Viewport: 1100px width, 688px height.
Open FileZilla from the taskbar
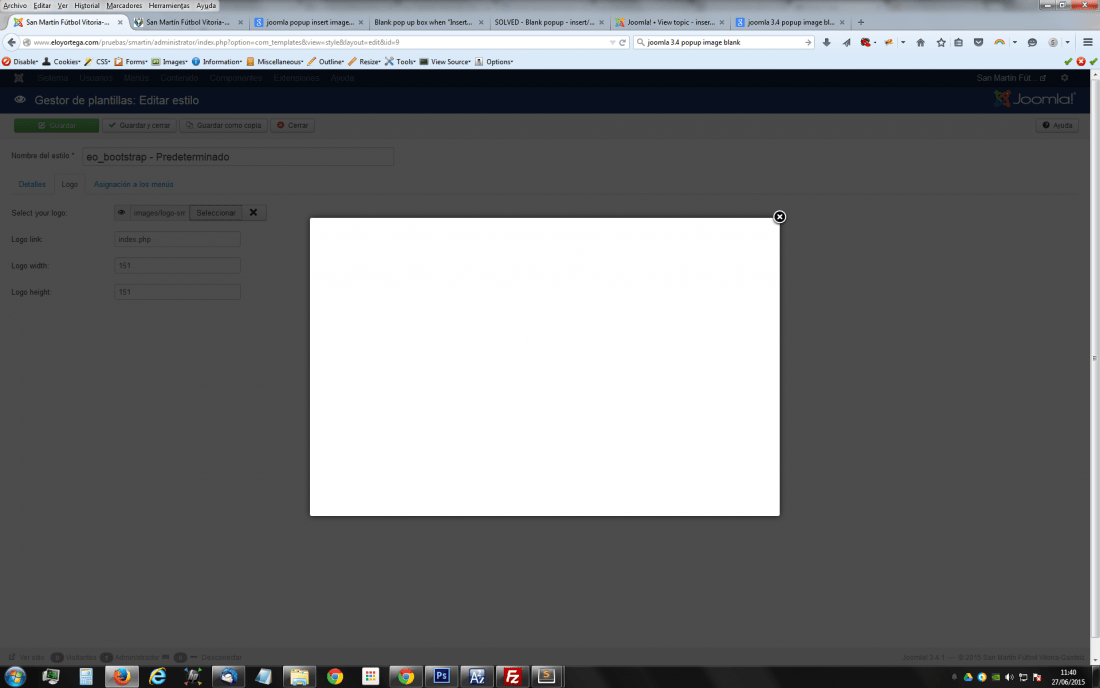pos(512,677)
